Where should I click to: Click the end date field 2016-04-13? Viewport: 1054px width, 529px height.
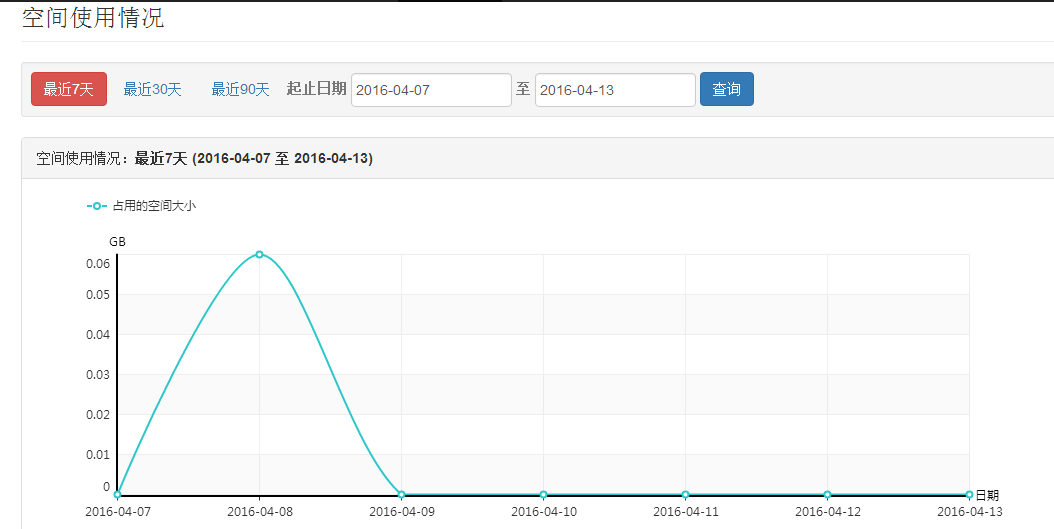pos(615,90)
